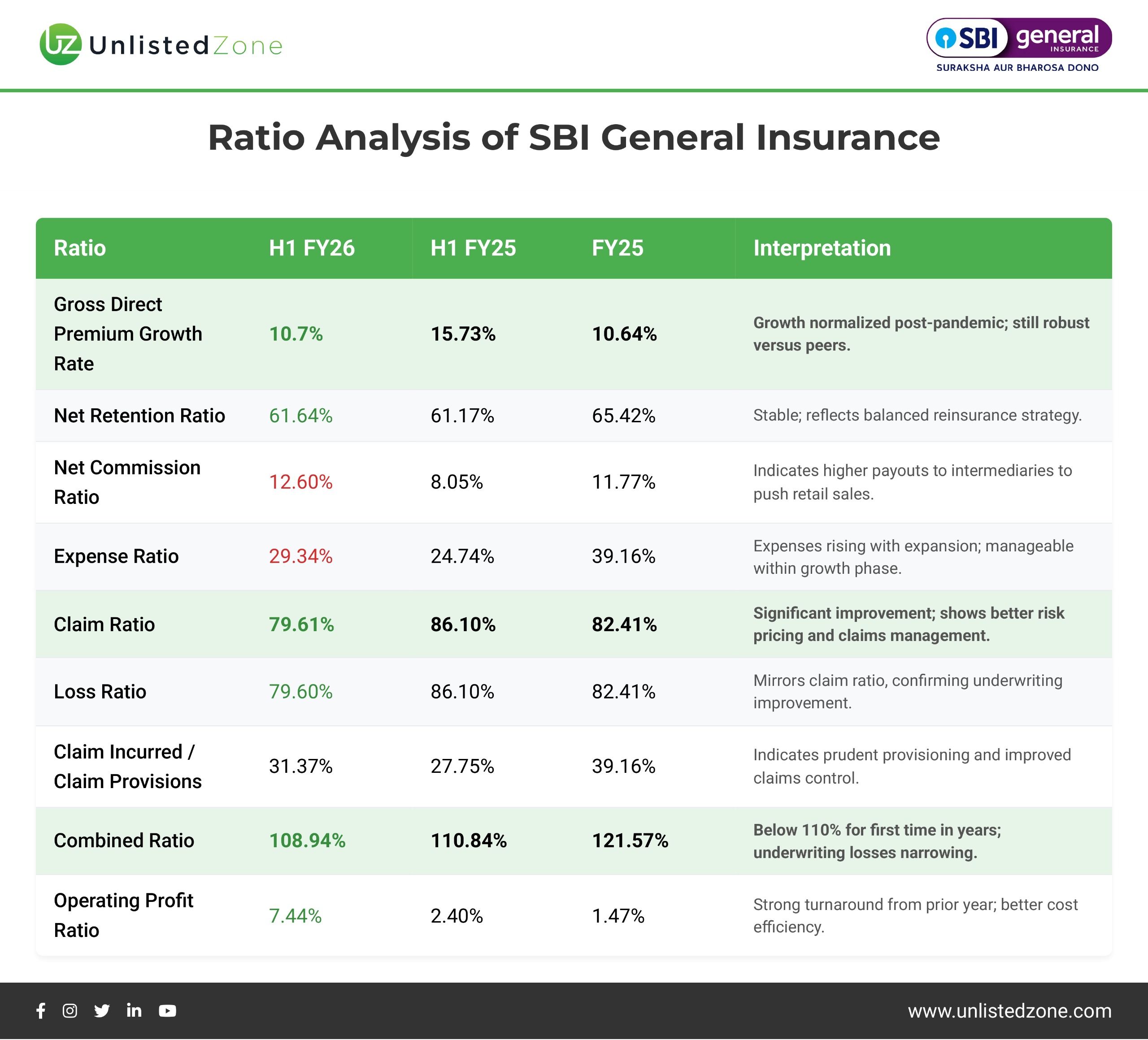Open the Instagram icon in footer

tap(70, 1010)
